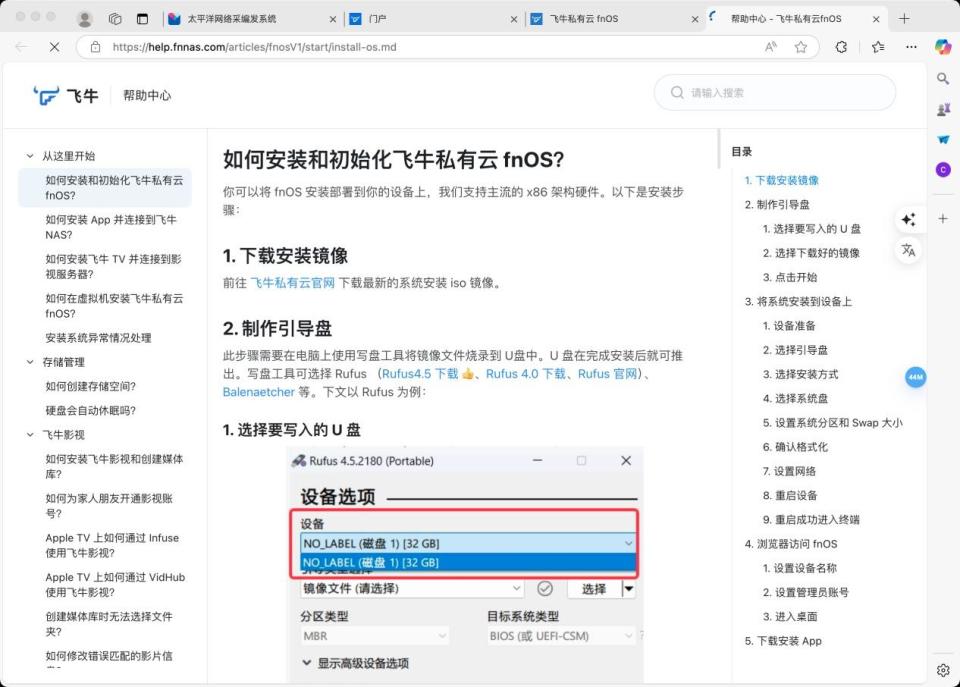The height and width of the screenshot is (687, 960).
Task: Open the Collections icon in the toolbar
Action: 878,46
